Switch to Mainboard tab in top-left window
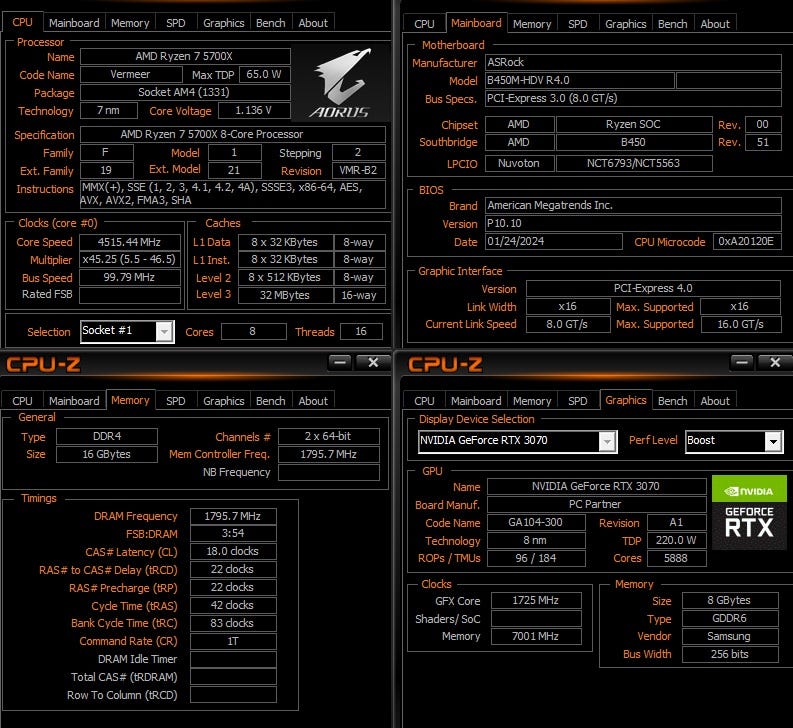793x728 pixels. tap(74, 23)
